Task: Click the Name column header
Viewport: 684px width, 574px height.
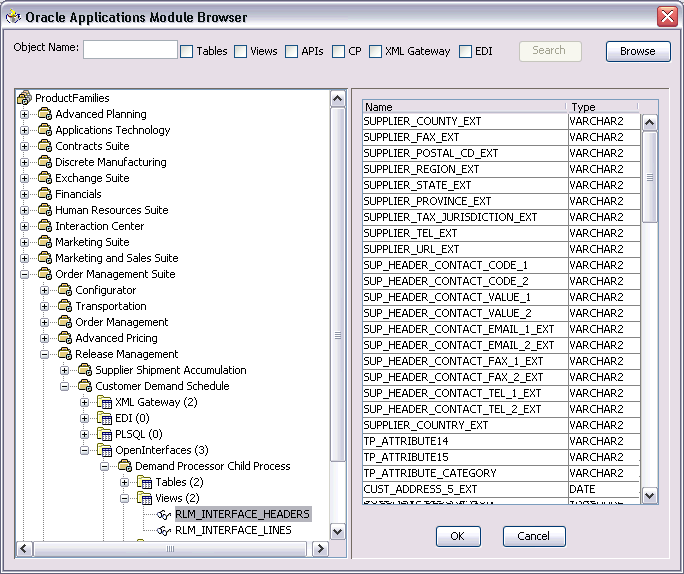Action: [x=465, y=107]
